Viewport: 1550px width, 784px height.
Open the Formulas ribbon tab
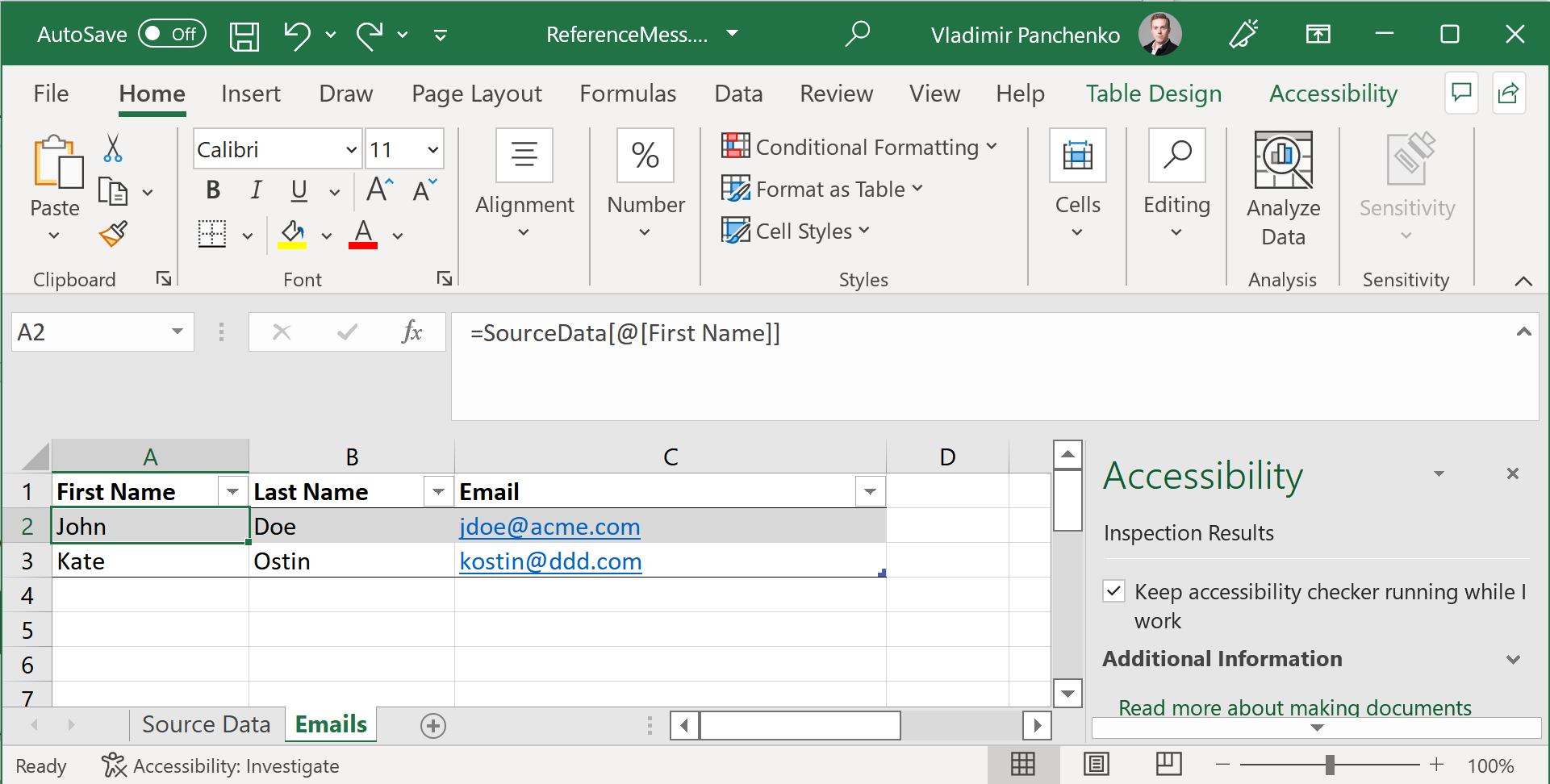point(627,94)
